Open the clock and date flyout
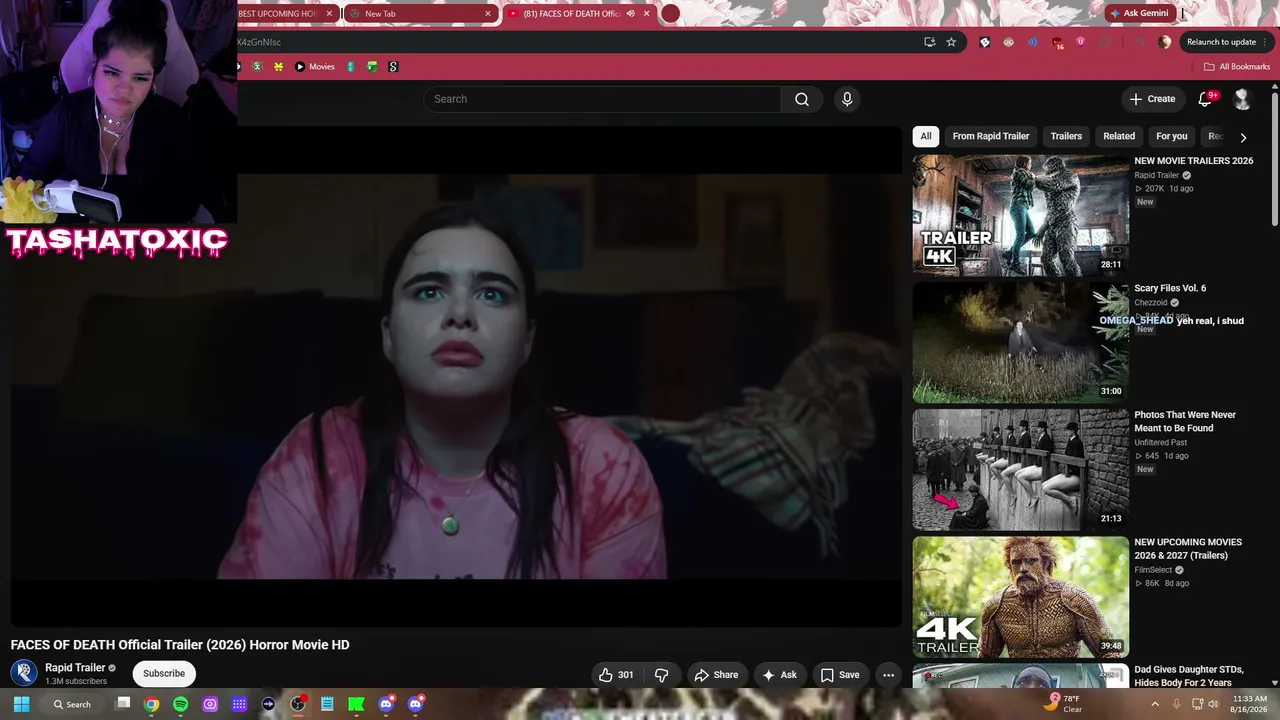Viewport: 1280px width, 720px height. (x=1250, y=704)
